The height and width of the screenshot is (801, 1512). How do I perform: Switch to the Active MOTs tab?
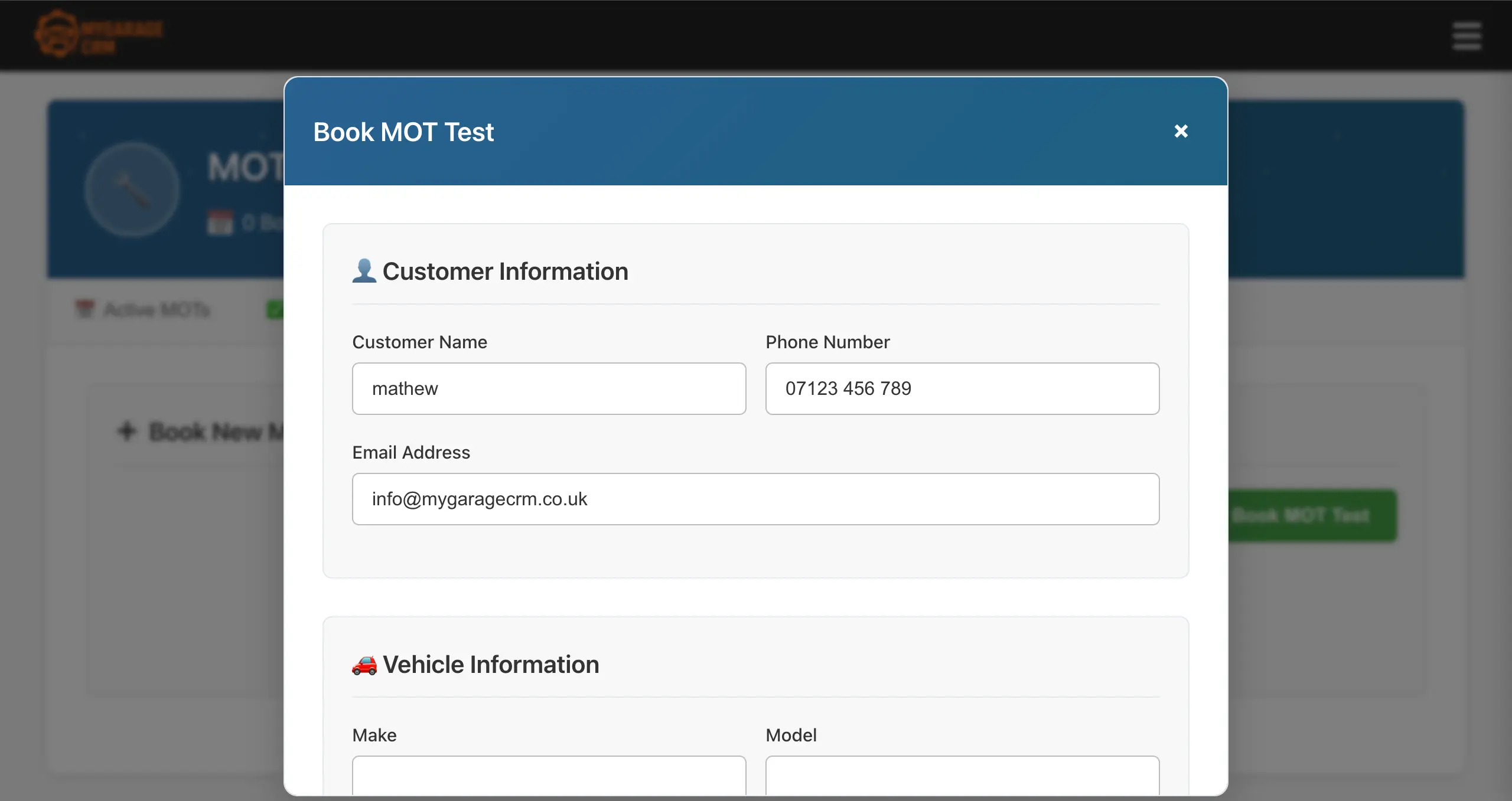coord(143,309)
